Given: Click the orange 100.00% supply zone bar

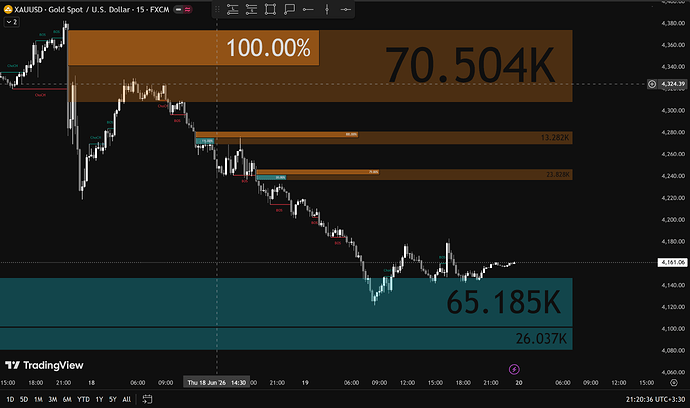Looking at the screenshot, I should (193, 48).
